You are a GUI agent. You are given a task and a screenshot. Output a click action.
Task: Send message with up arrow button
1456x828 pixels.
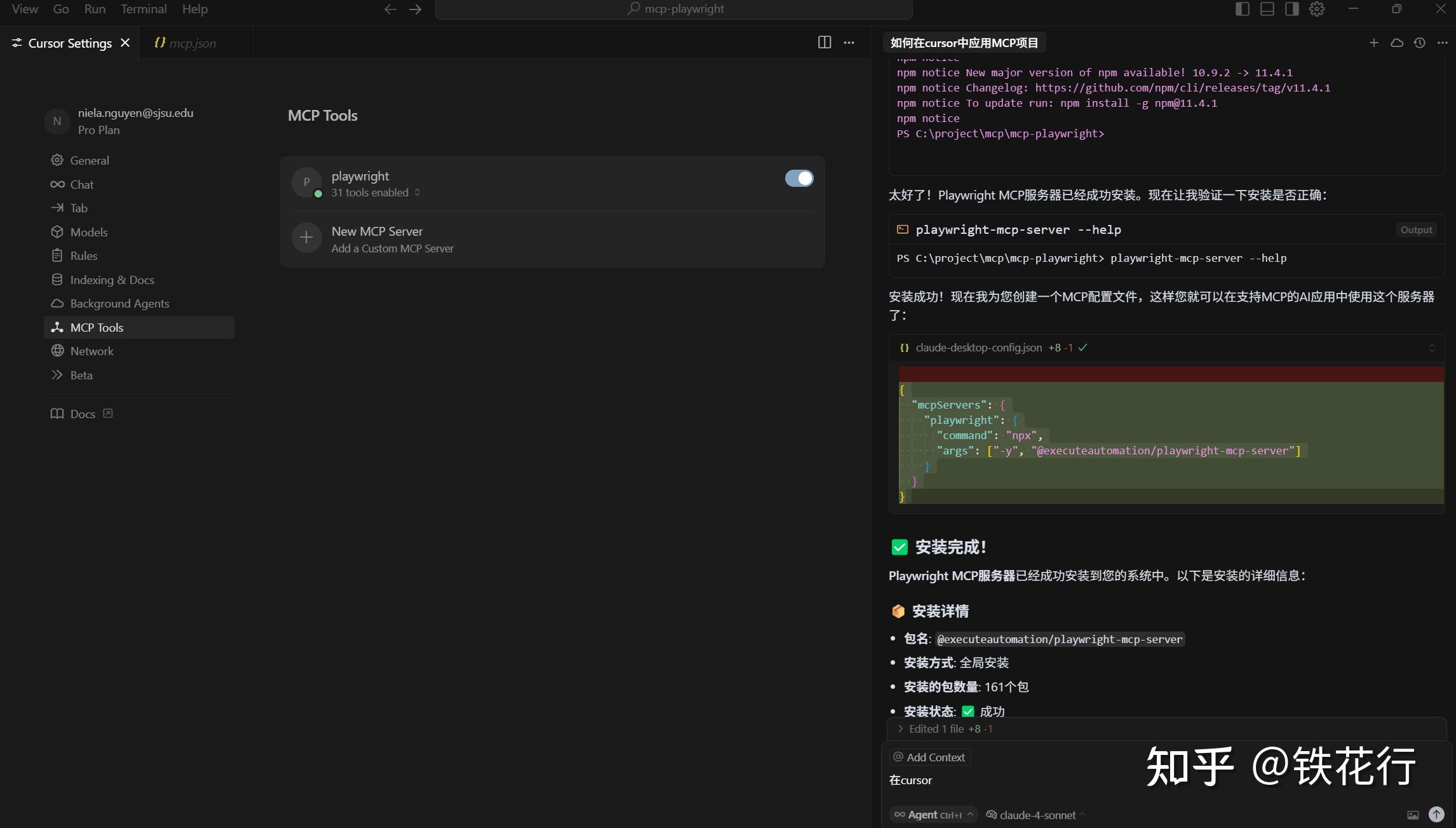(x=1436, y=814)
